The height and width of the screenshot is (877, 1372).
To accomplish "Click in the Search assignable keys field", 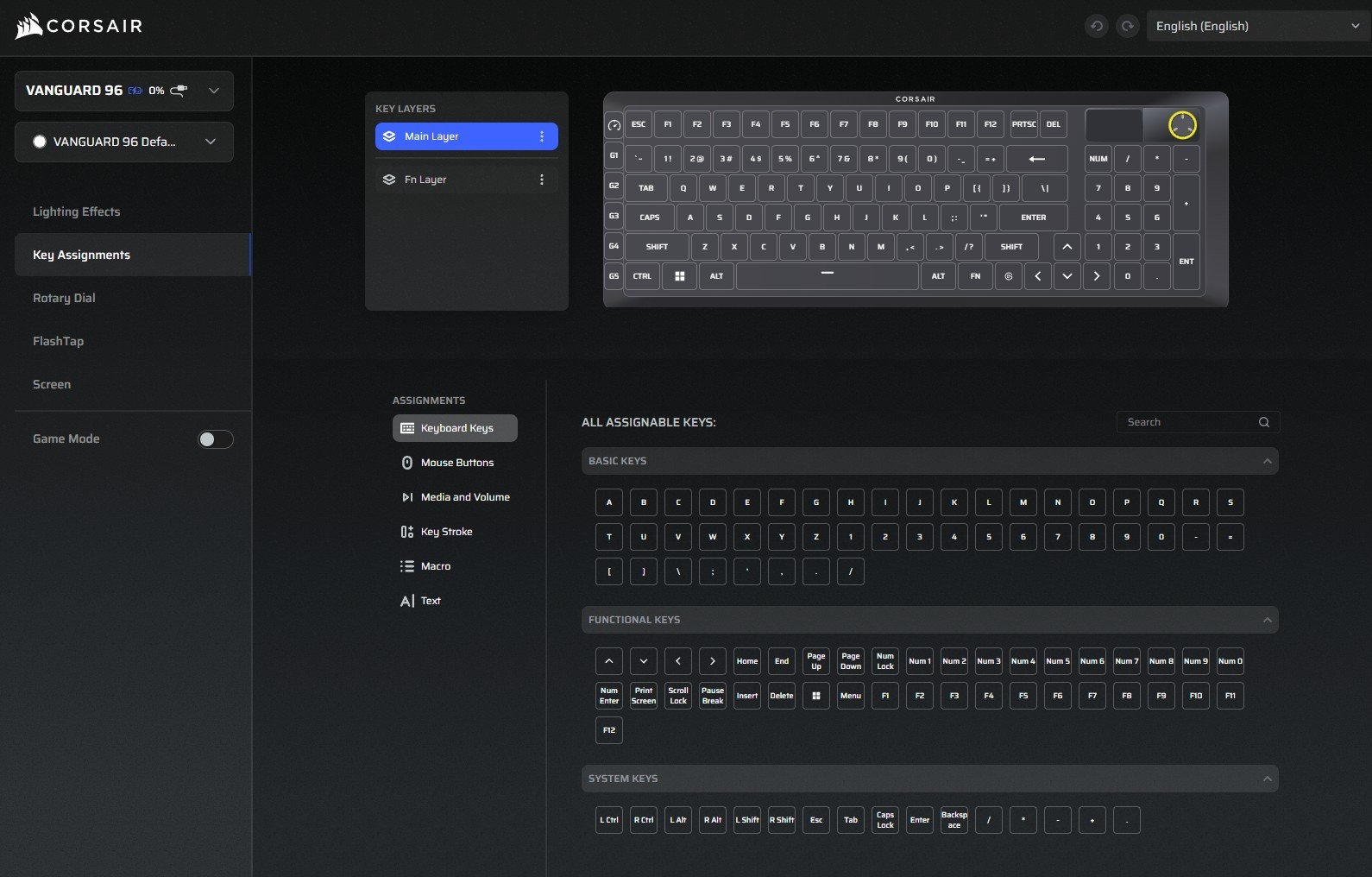I will [x=1198, y=422].
